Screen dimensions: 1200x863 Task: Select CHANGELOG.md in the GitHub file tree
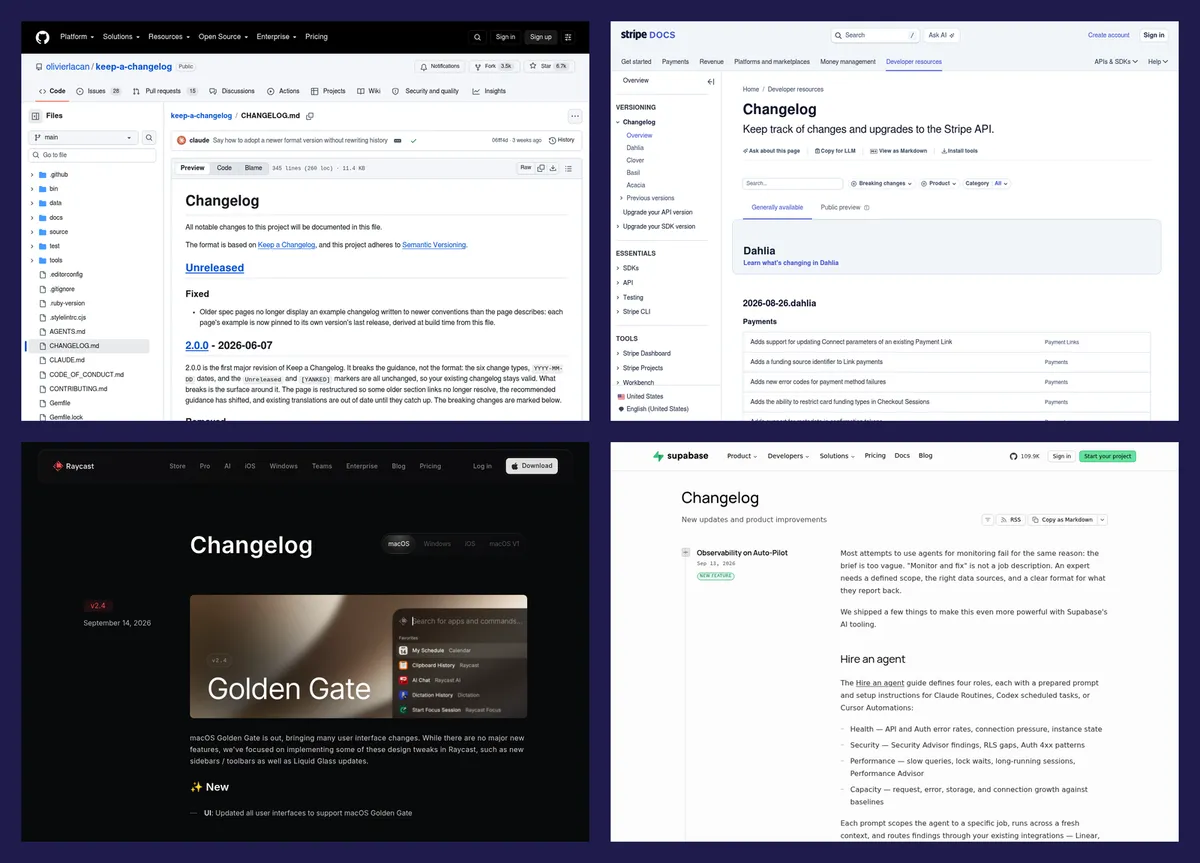tap(87, 346)
